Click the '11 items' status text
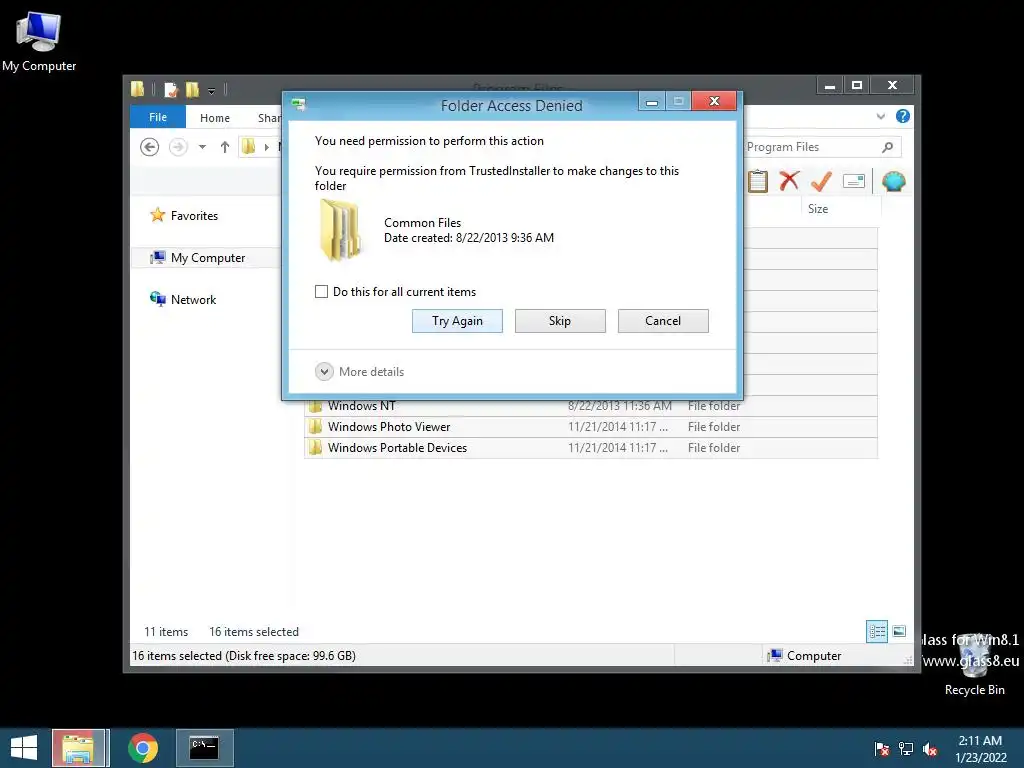This screenshot has width=1024, height=768. click(x=166, y=632)
